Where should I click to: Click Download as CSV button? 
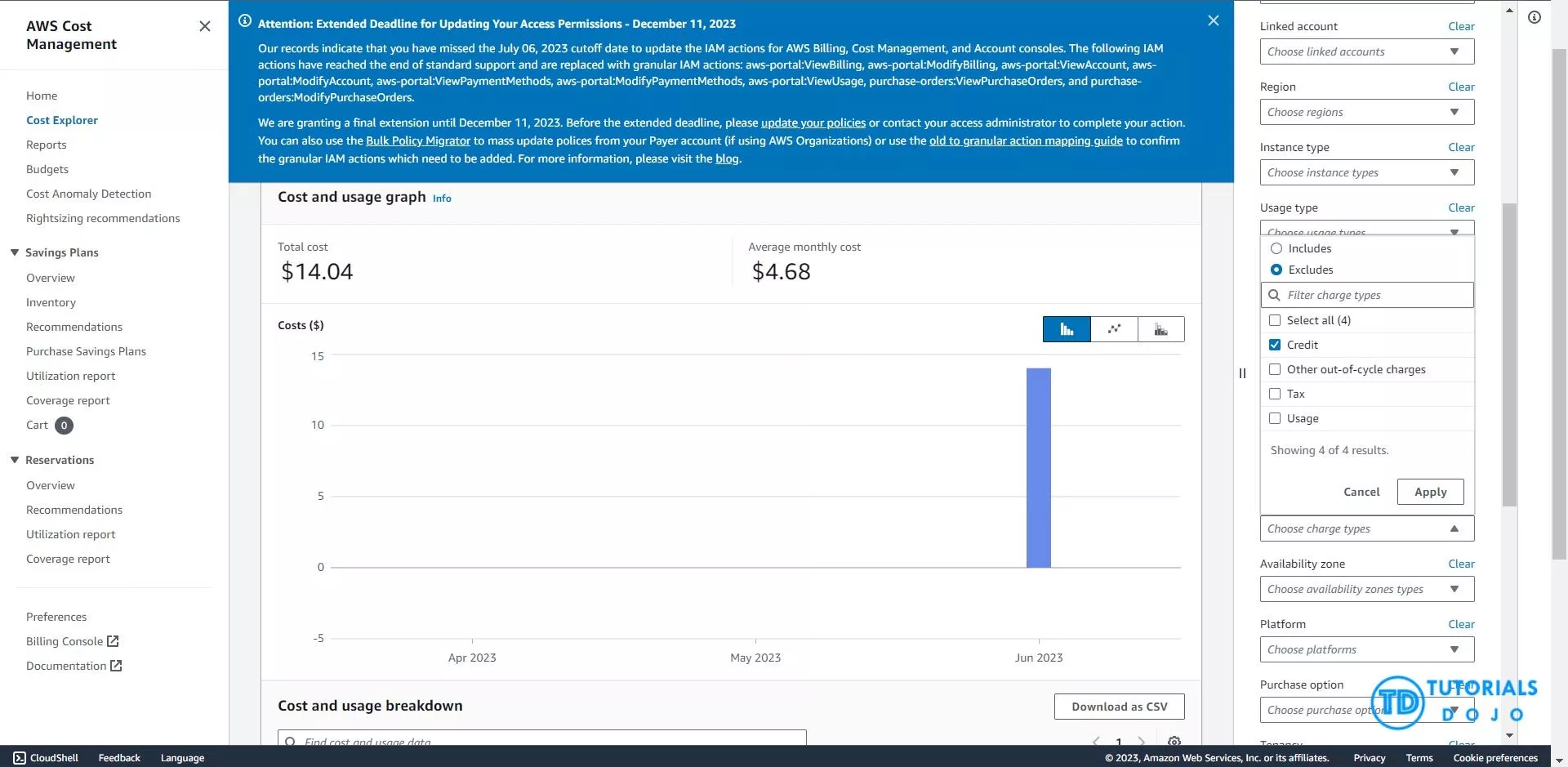coord(1120,707)
